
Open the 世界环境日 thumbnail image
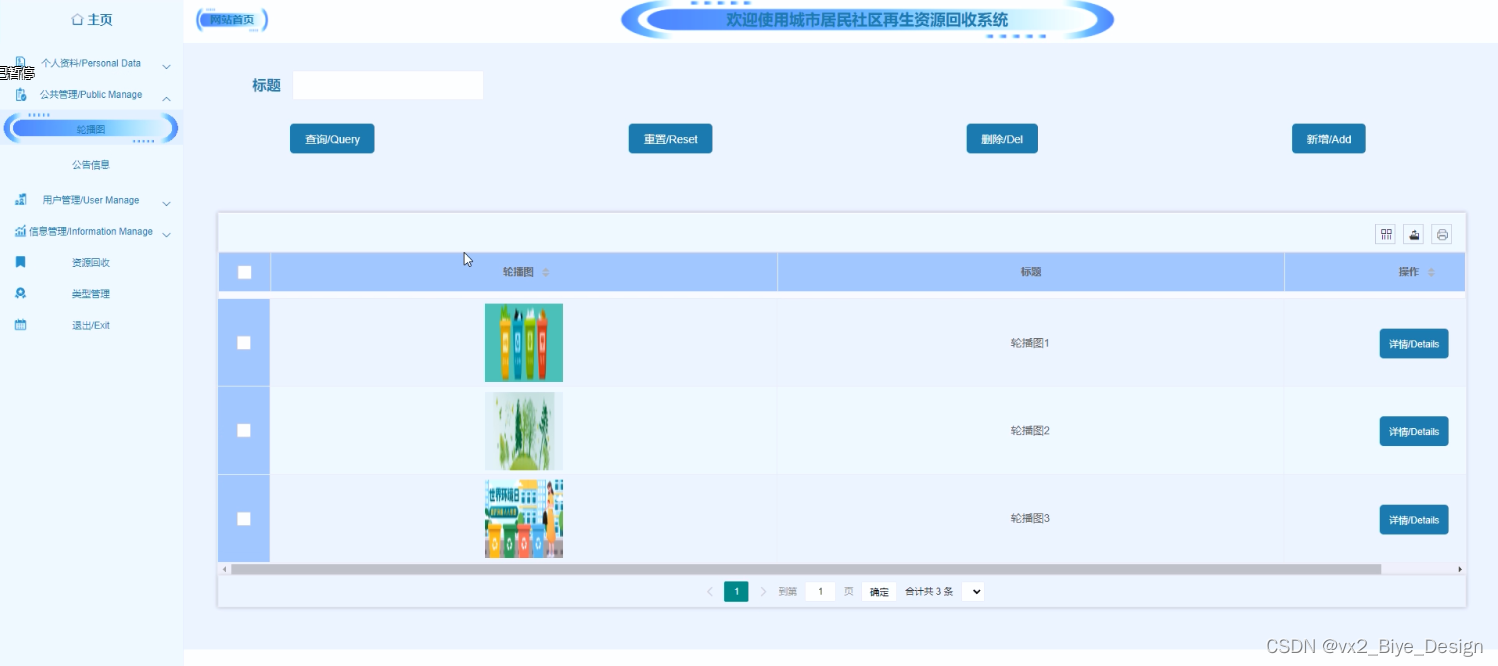coord(524,519)
